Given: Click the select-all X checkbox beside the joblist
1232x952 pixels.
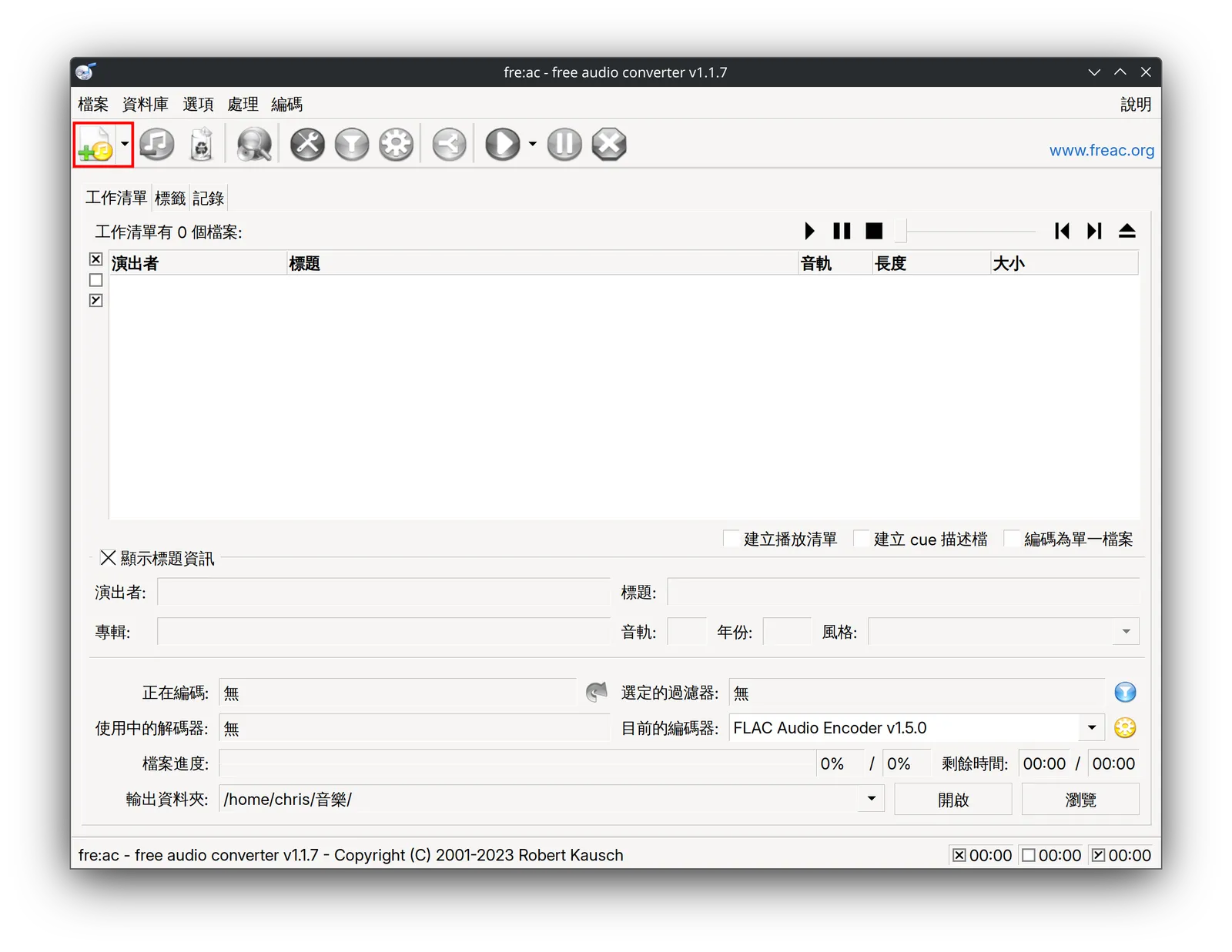Looking at the screenshot, I should [95, 259].
